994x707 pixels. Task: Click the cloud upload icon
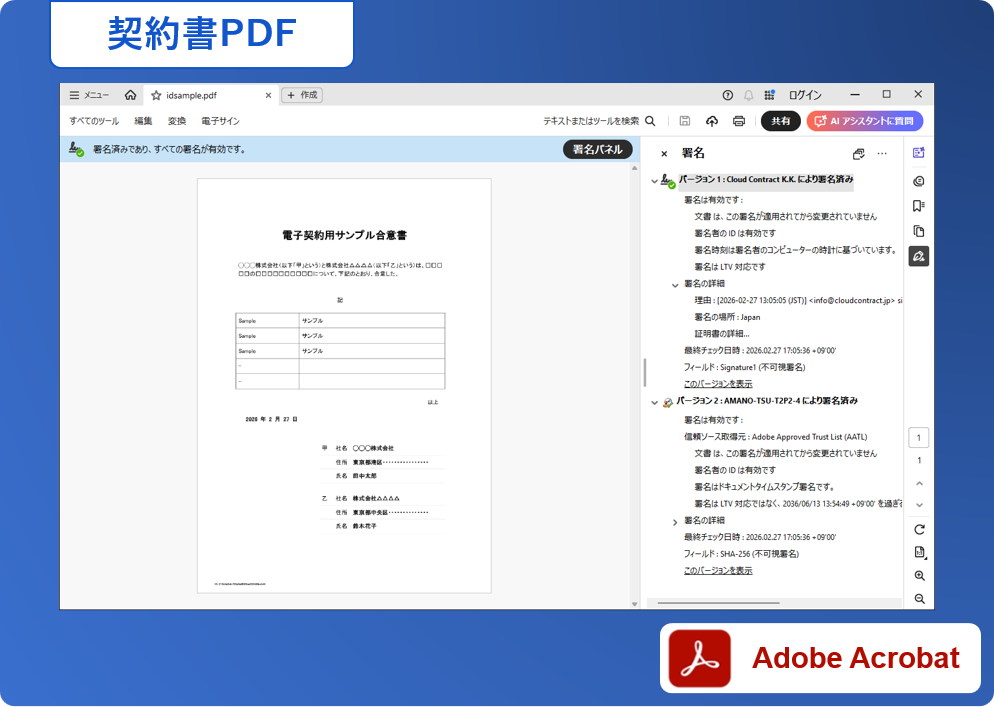point(712,121)
